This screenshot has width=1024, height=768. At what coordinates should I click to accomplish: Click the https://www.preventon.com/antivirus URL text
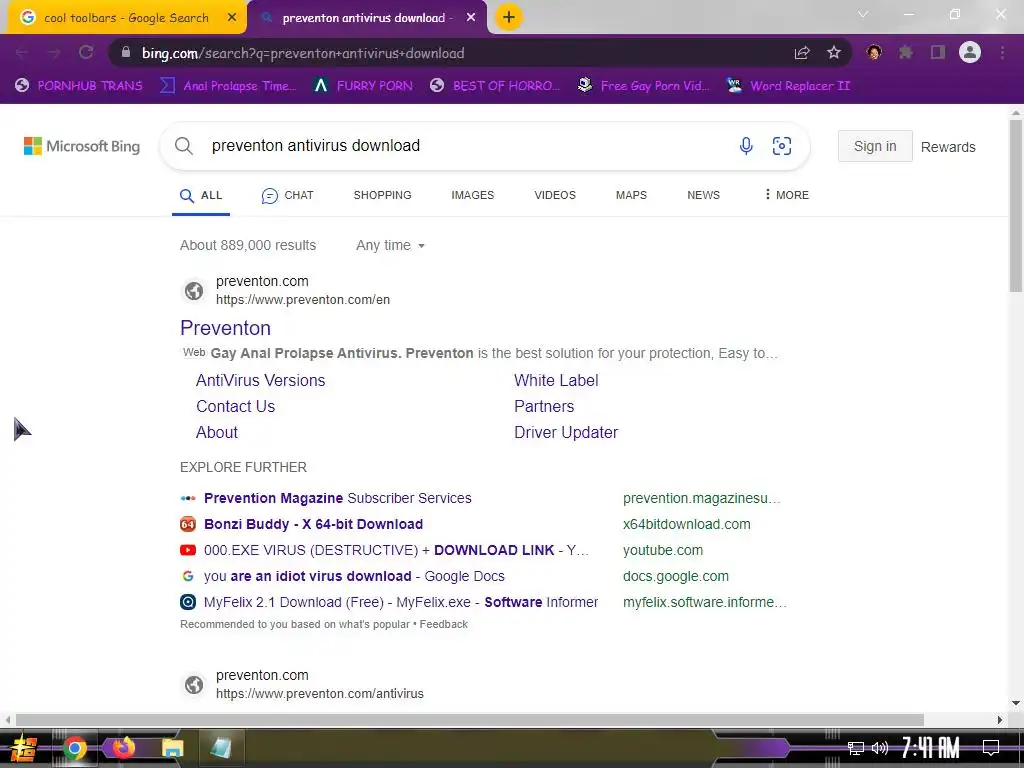(x=320, y=694)
